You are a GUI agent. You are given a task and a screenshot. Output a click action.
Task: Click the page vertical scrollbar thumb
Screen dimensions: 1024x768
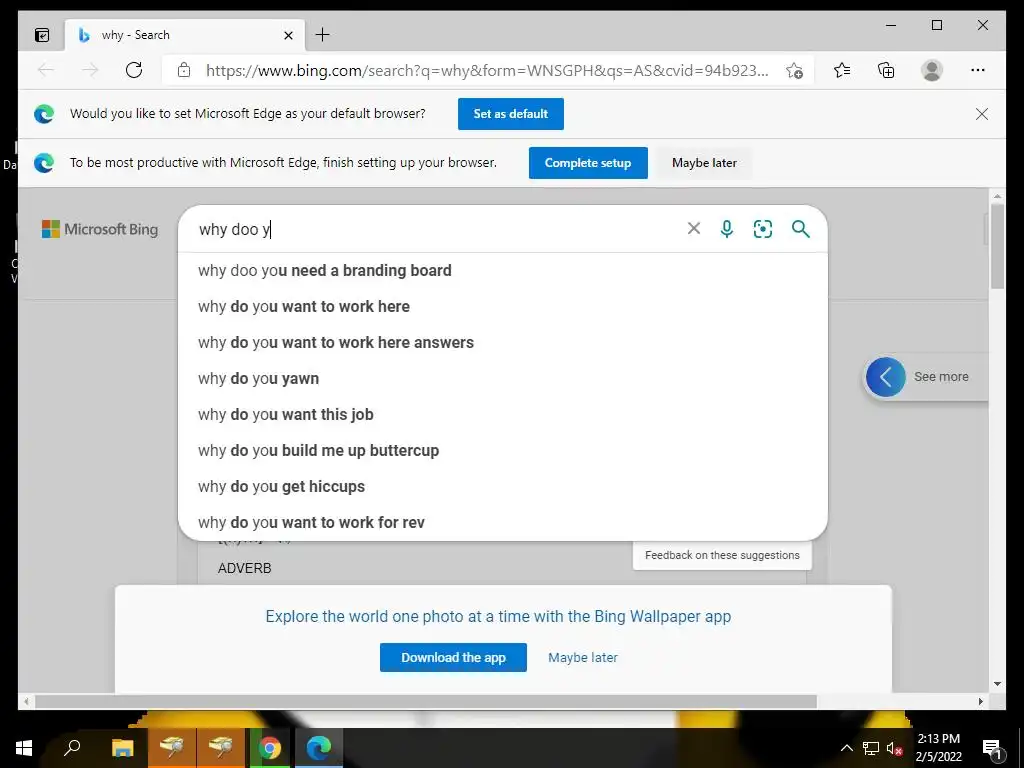point(997,246)
